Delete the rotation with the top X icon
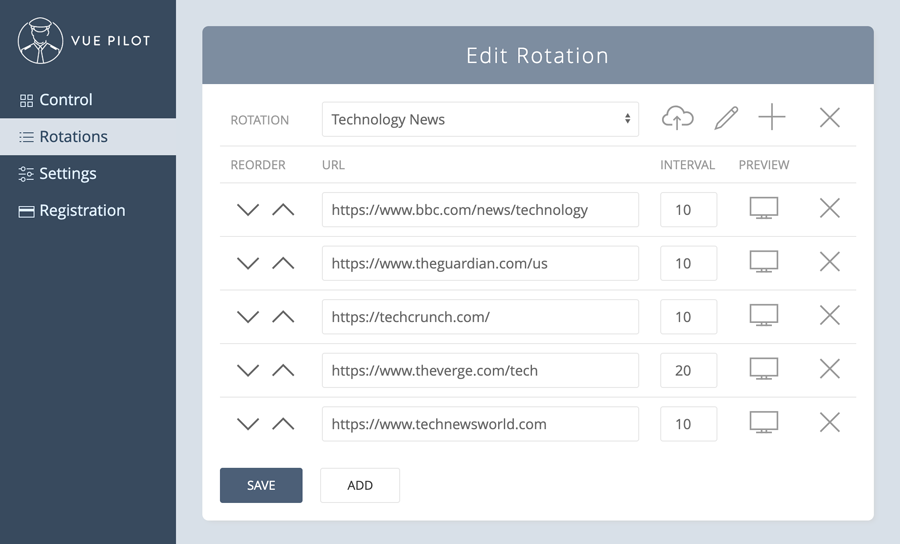 [829, 118]
